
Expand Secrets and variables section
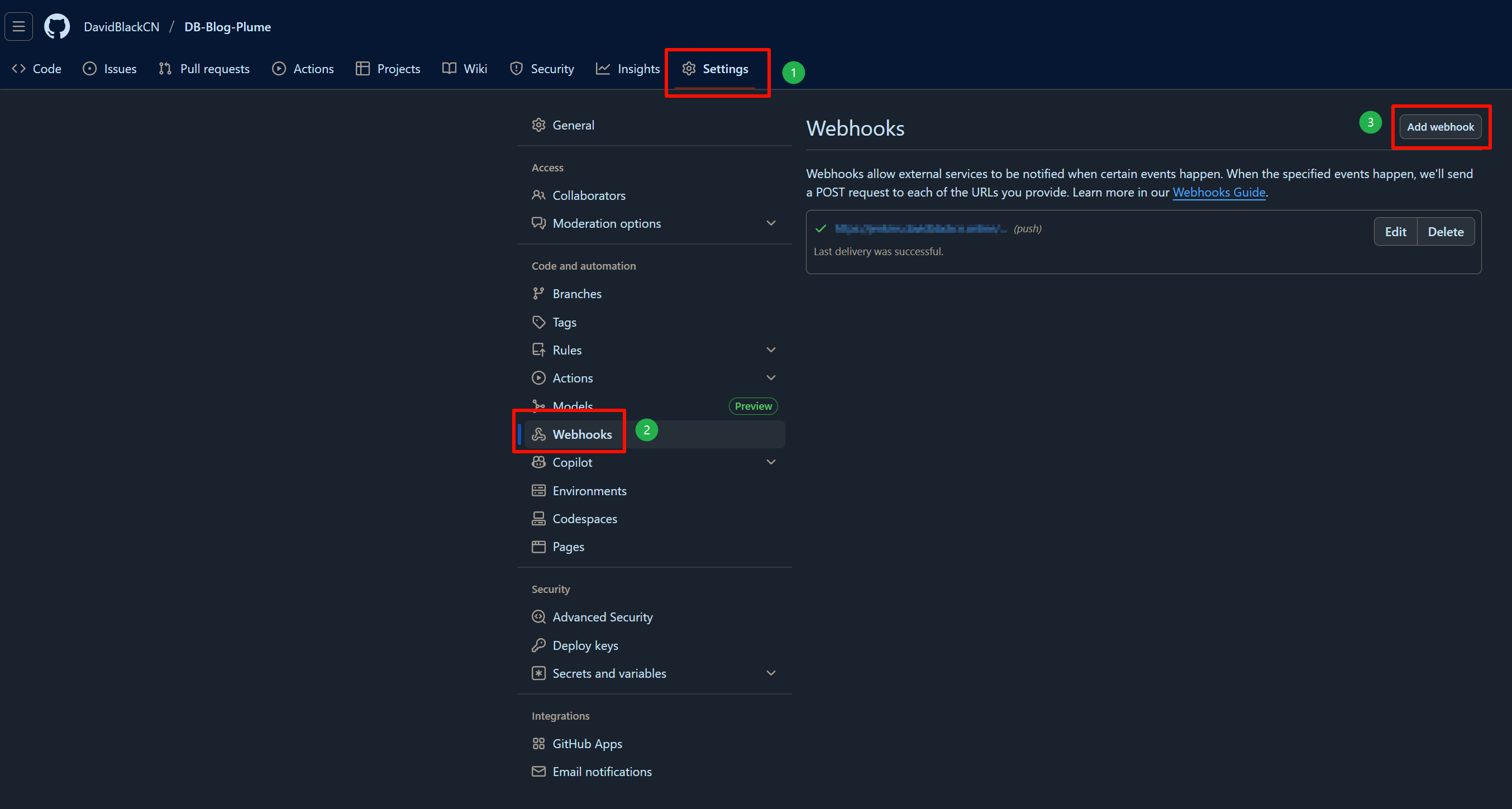tap(771, 673)
